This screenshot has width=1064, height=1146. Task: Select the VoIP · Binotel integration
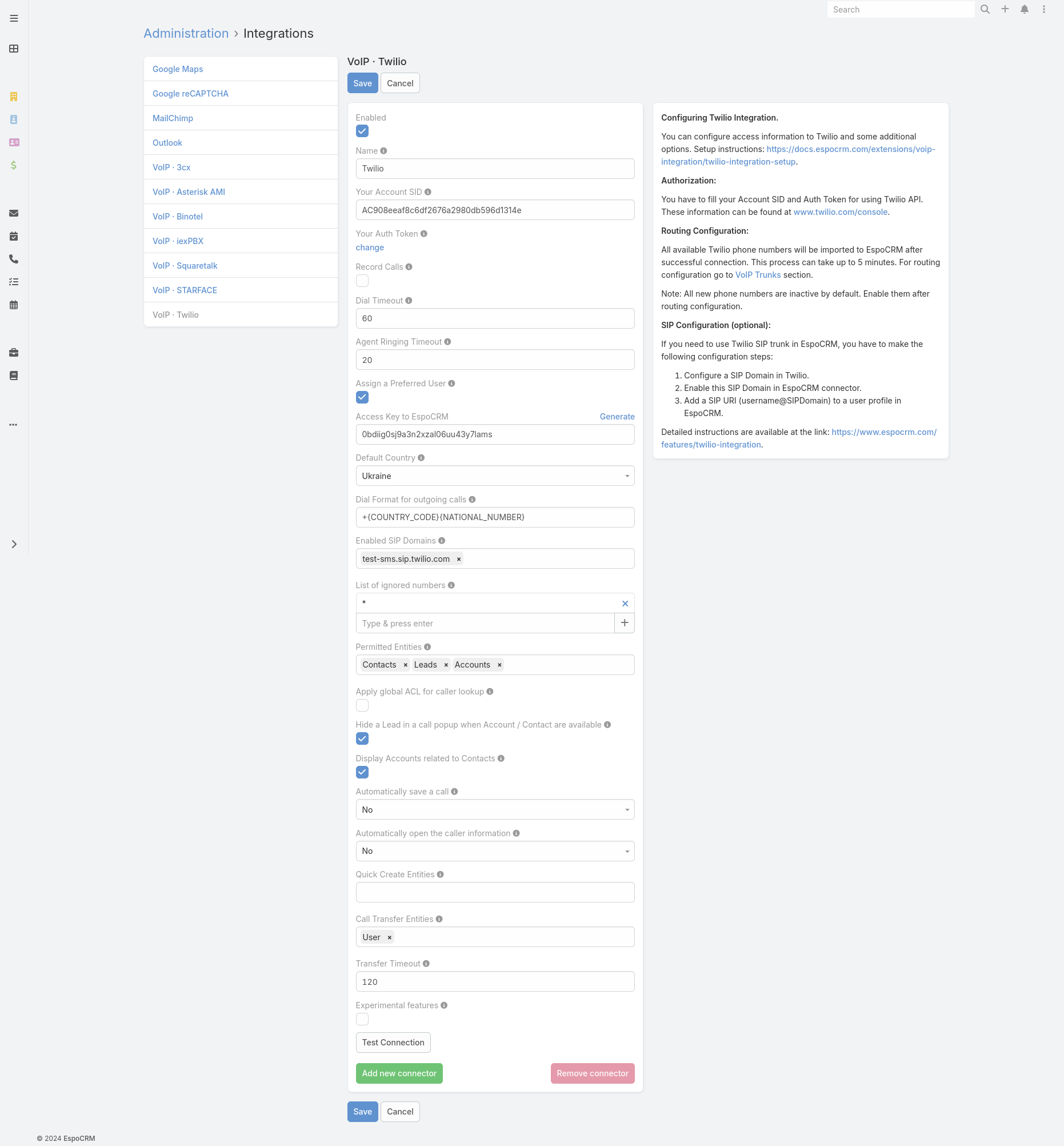[177, 216]
